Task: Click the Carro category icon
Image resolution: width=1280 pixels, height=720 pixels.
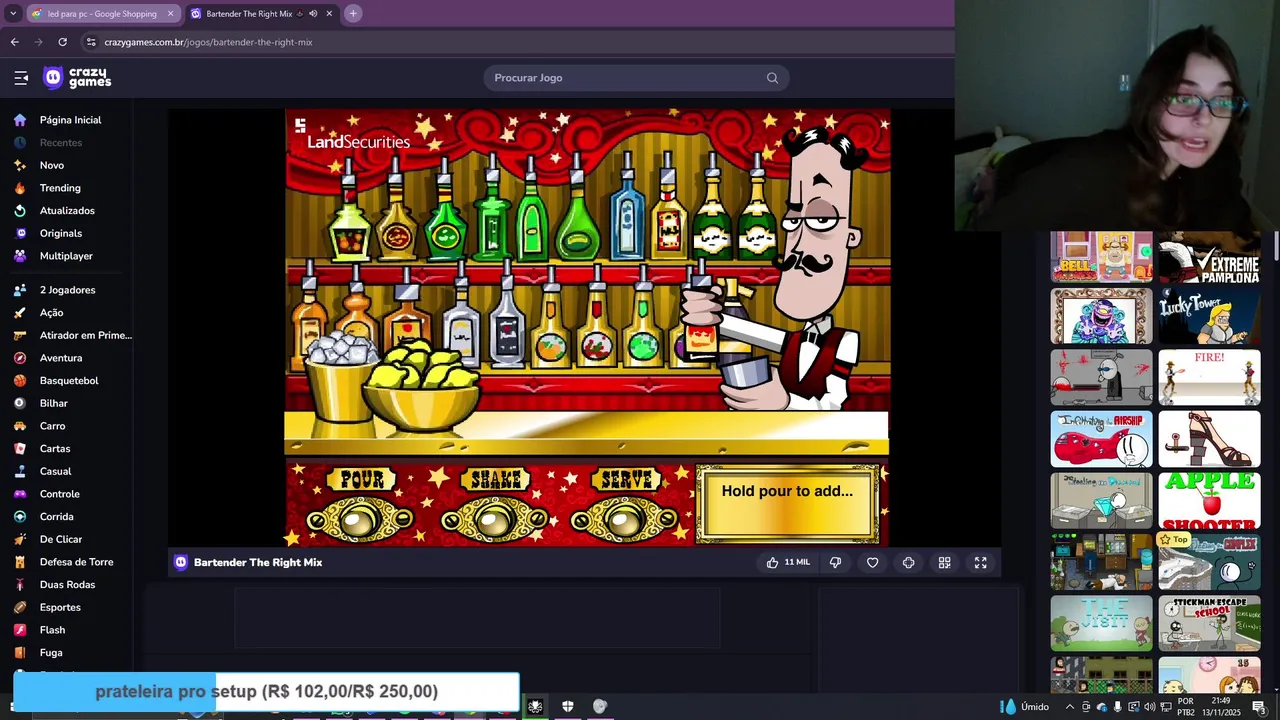Action: coord(20,426)
